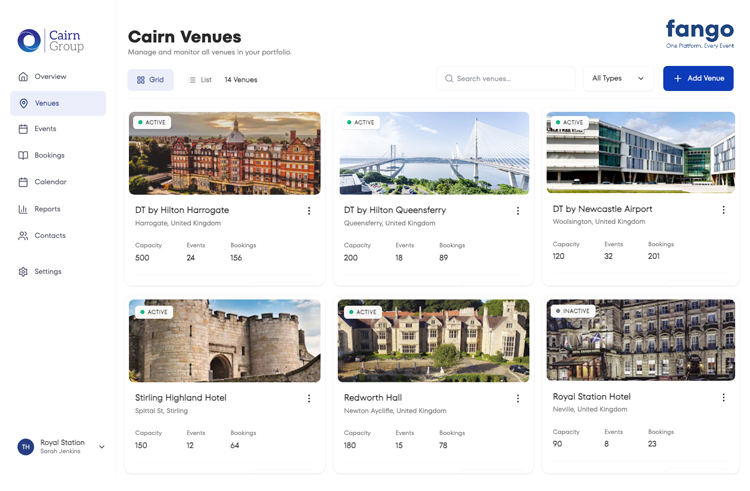
Task: Click the bookings value 201
Action: click(x=654, y=256)
